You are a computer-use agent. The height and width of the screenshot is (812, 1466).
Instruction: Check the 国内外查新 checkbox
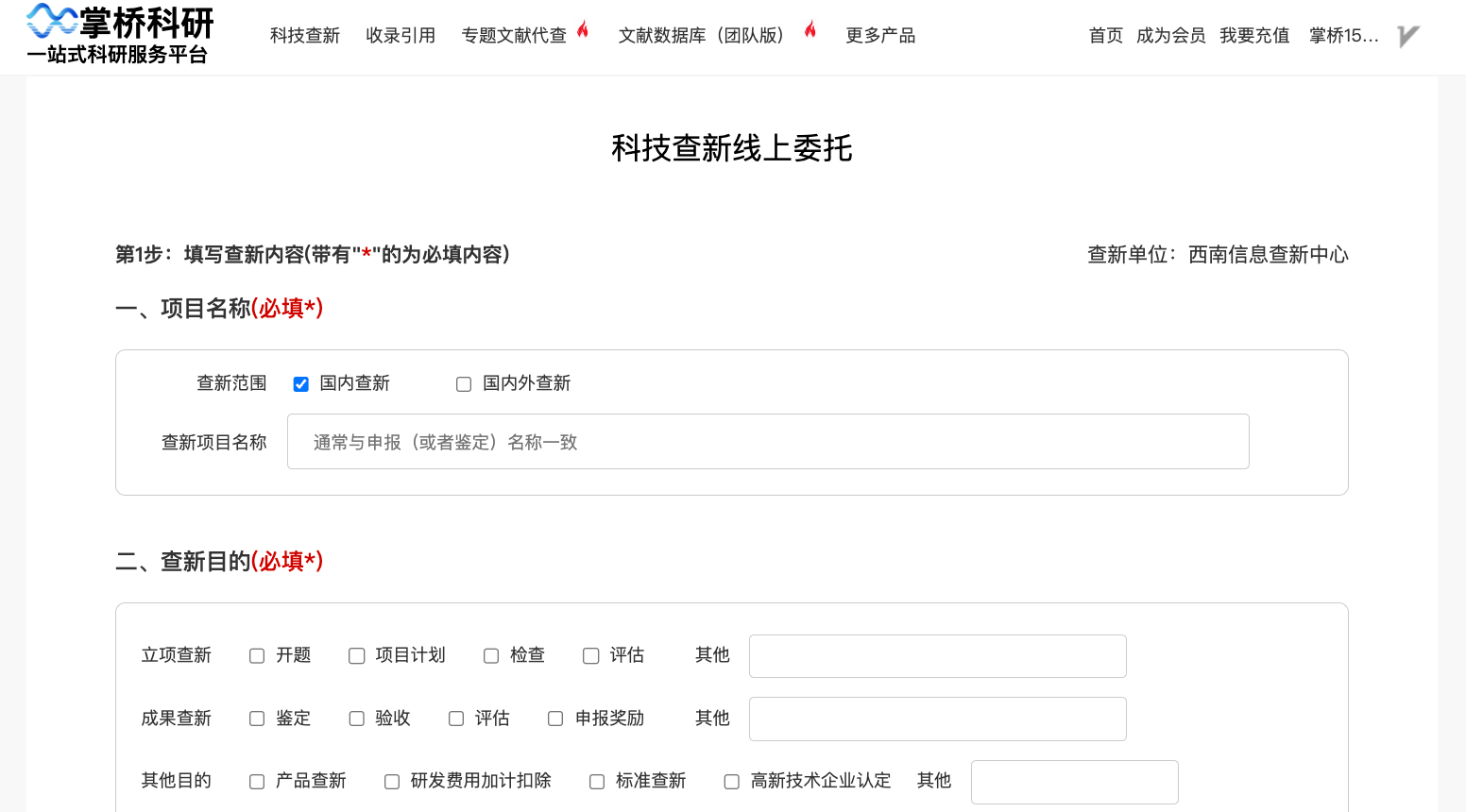tap(464, 384)
